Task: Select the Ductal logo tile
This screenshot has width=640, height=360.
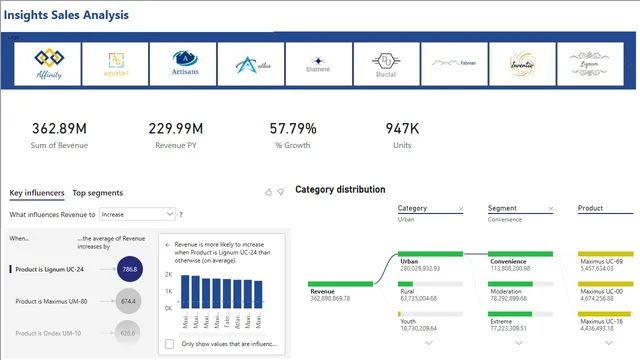Action: click(387, 64)
